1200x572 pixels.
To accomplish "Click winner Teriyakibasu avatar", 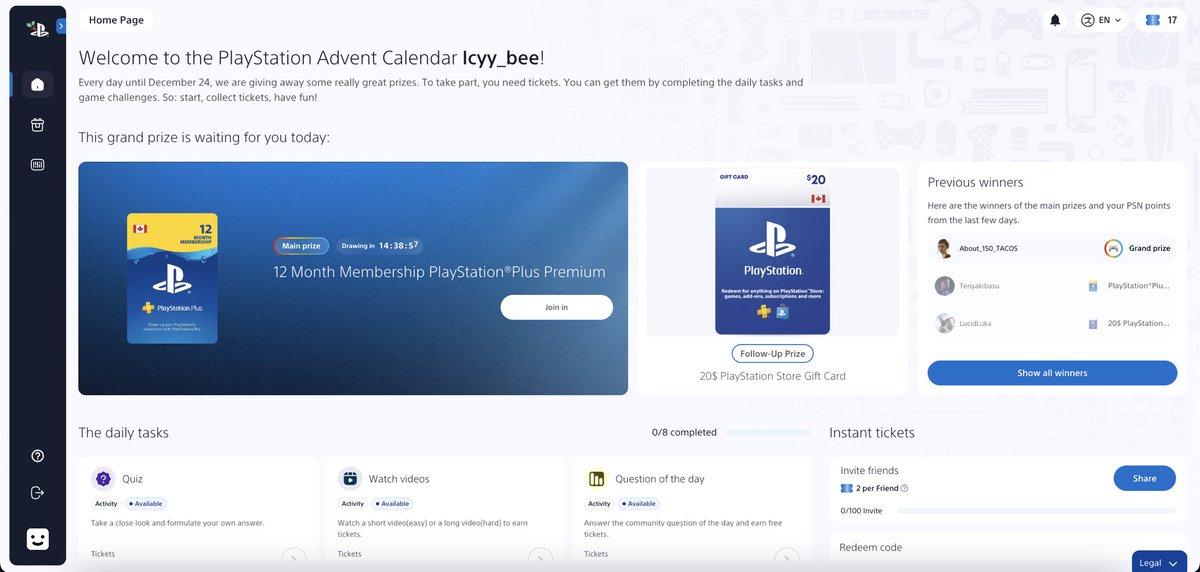I will click(x=944, y=286).
